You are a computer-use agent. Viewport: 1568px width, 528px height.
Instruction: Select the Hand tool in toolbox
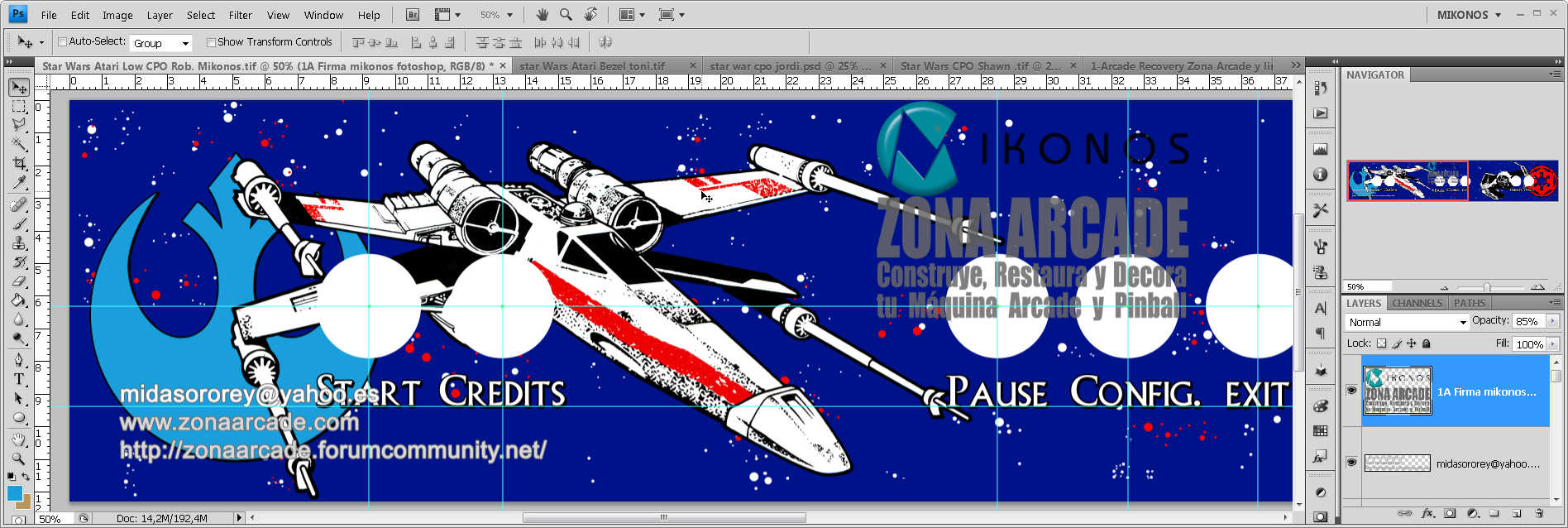[x=19, y=439]
